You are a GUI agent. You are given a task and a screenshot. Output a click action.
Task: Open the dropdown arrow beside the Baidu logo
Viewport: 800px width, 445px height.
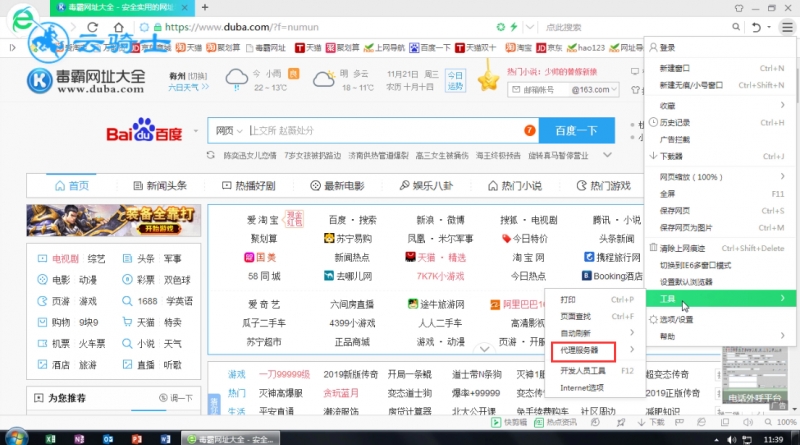(195, 131)
